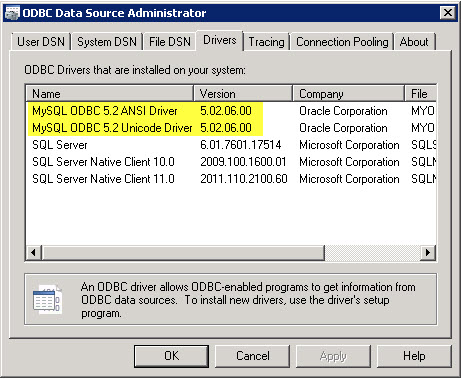Click the Apply button
Screen dimensions: 461x379
coord(333,356)
